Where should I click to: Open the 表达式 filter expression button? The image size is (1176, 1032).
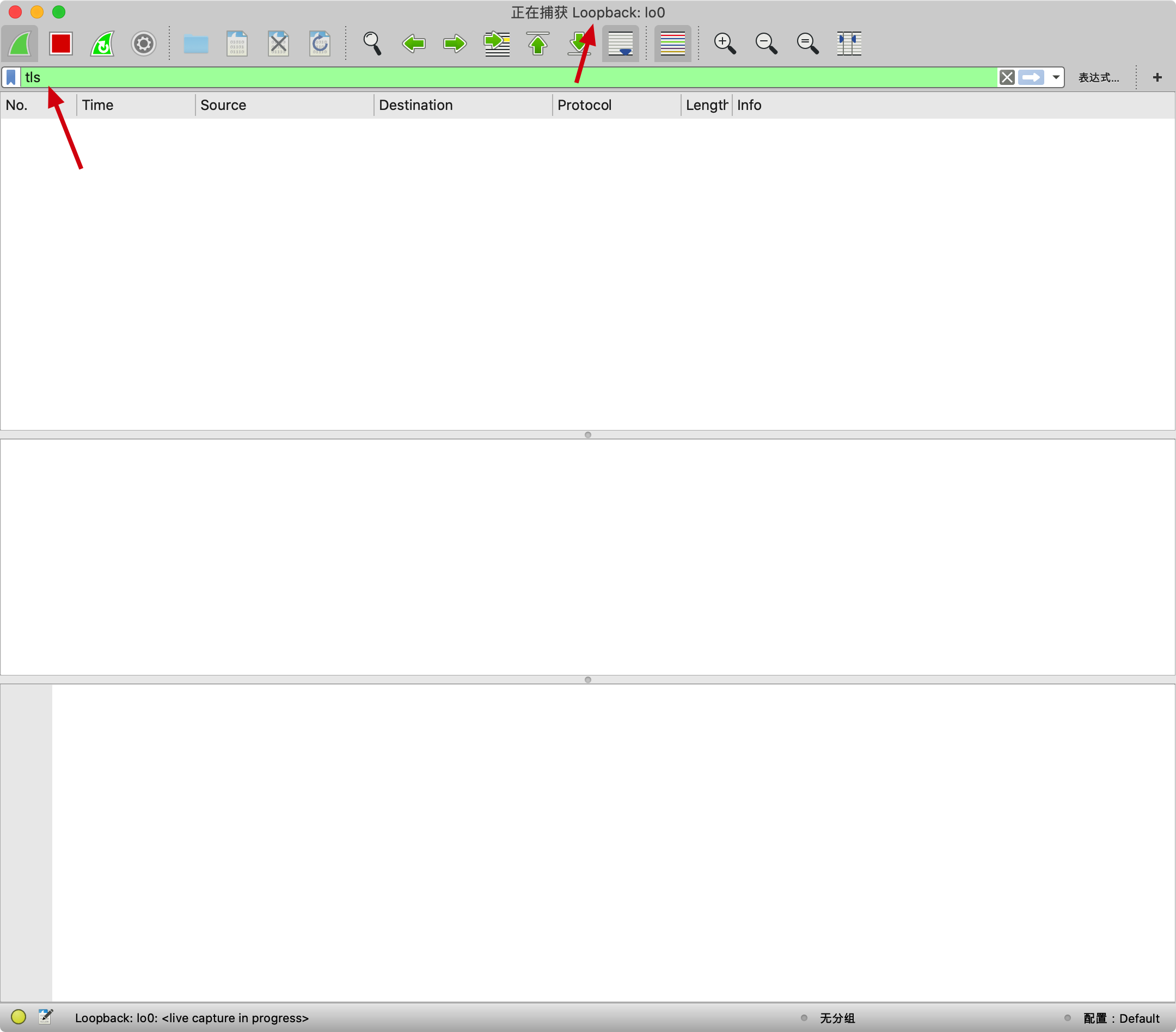[x=1098, y=78]
